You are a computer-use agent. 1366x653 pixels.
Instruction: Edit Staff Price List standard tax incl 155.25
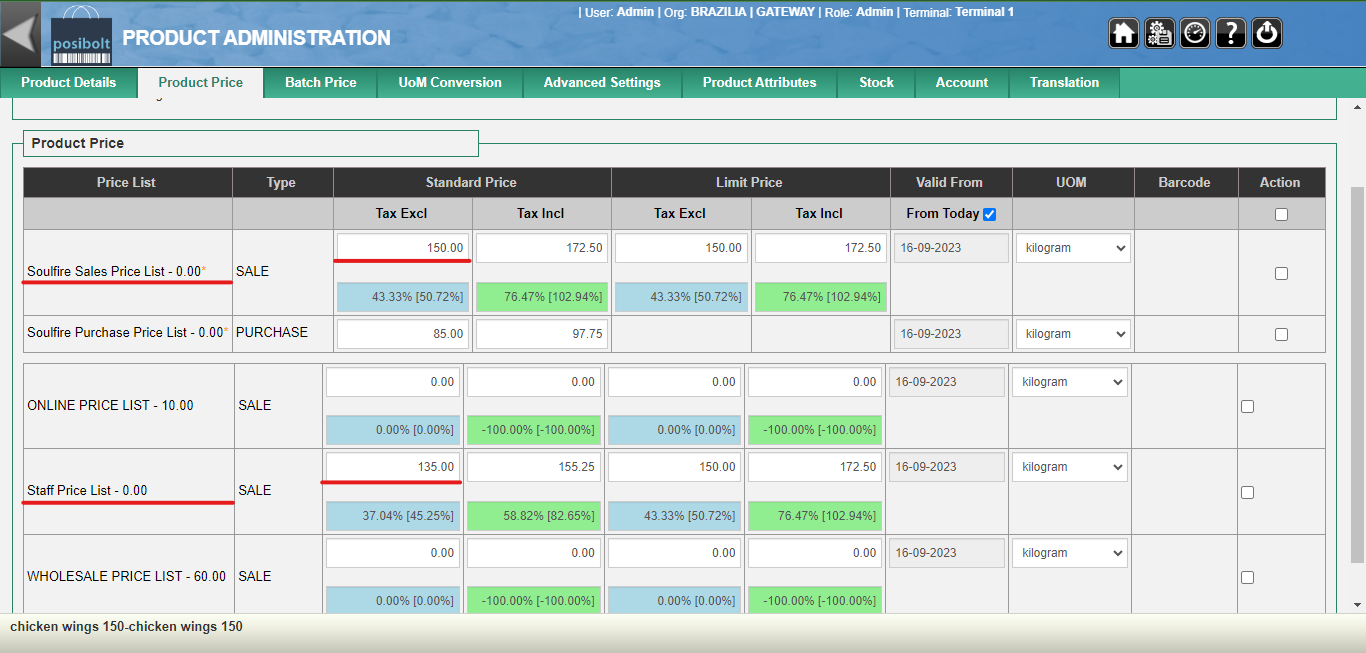click(534, 467)
